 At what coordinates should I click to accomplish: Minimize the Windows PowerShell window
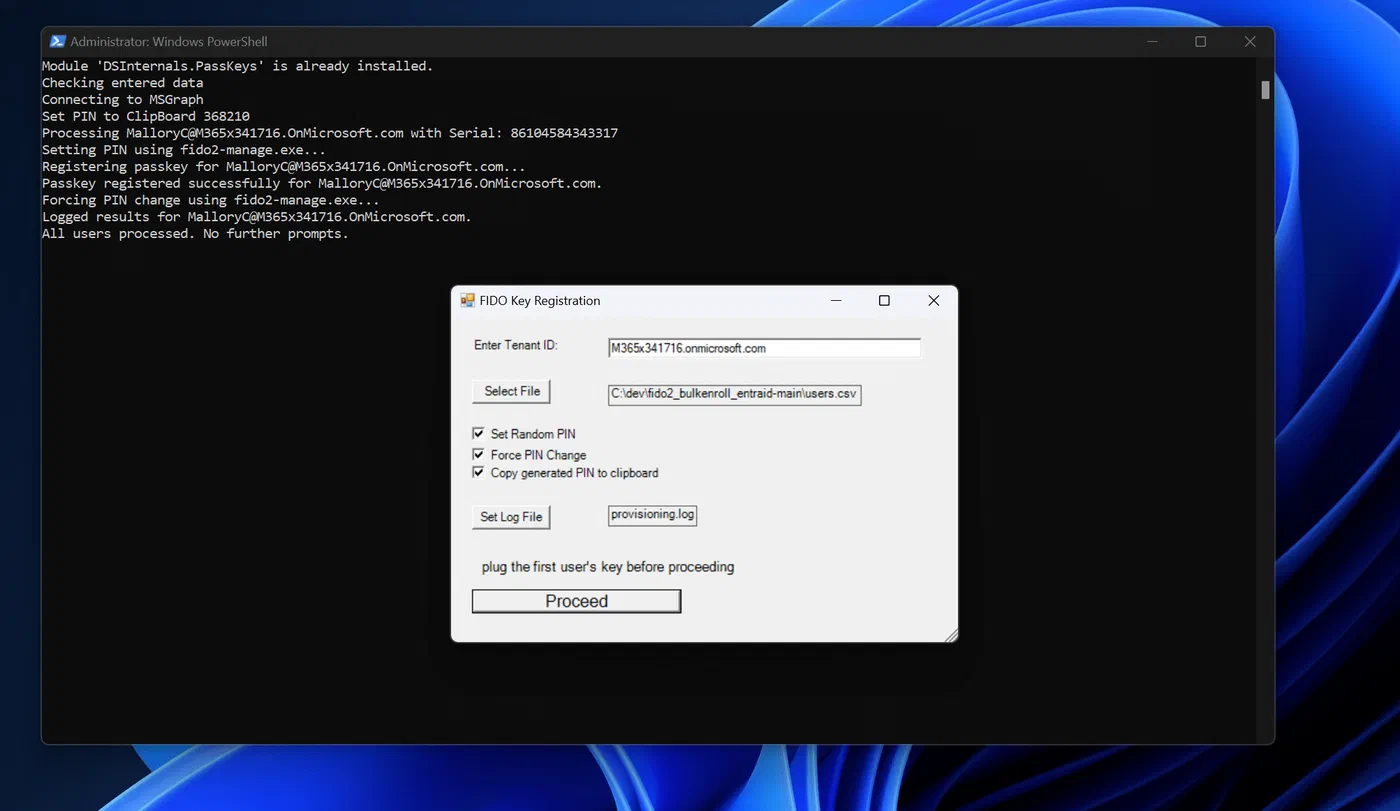(x=1152, y=42)
